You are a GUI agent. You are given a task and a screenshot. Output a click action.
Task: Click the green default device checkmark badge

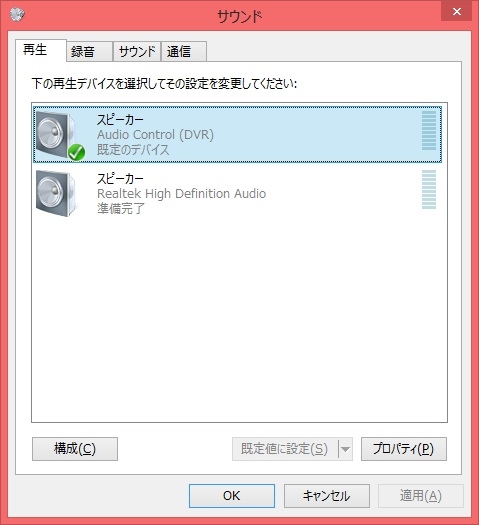tap(76, 153)
